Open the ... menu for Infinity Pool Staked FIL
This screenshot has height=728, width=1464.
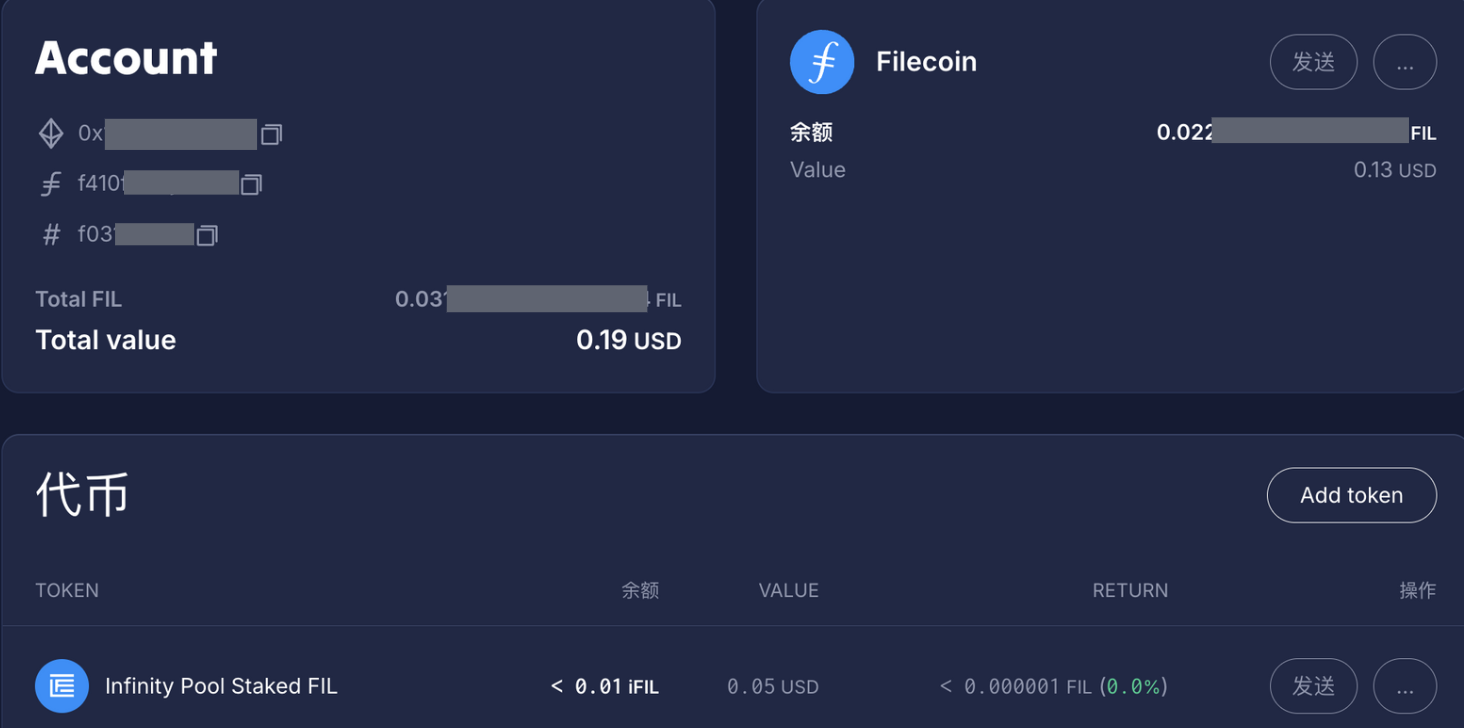pos(1404,686)
